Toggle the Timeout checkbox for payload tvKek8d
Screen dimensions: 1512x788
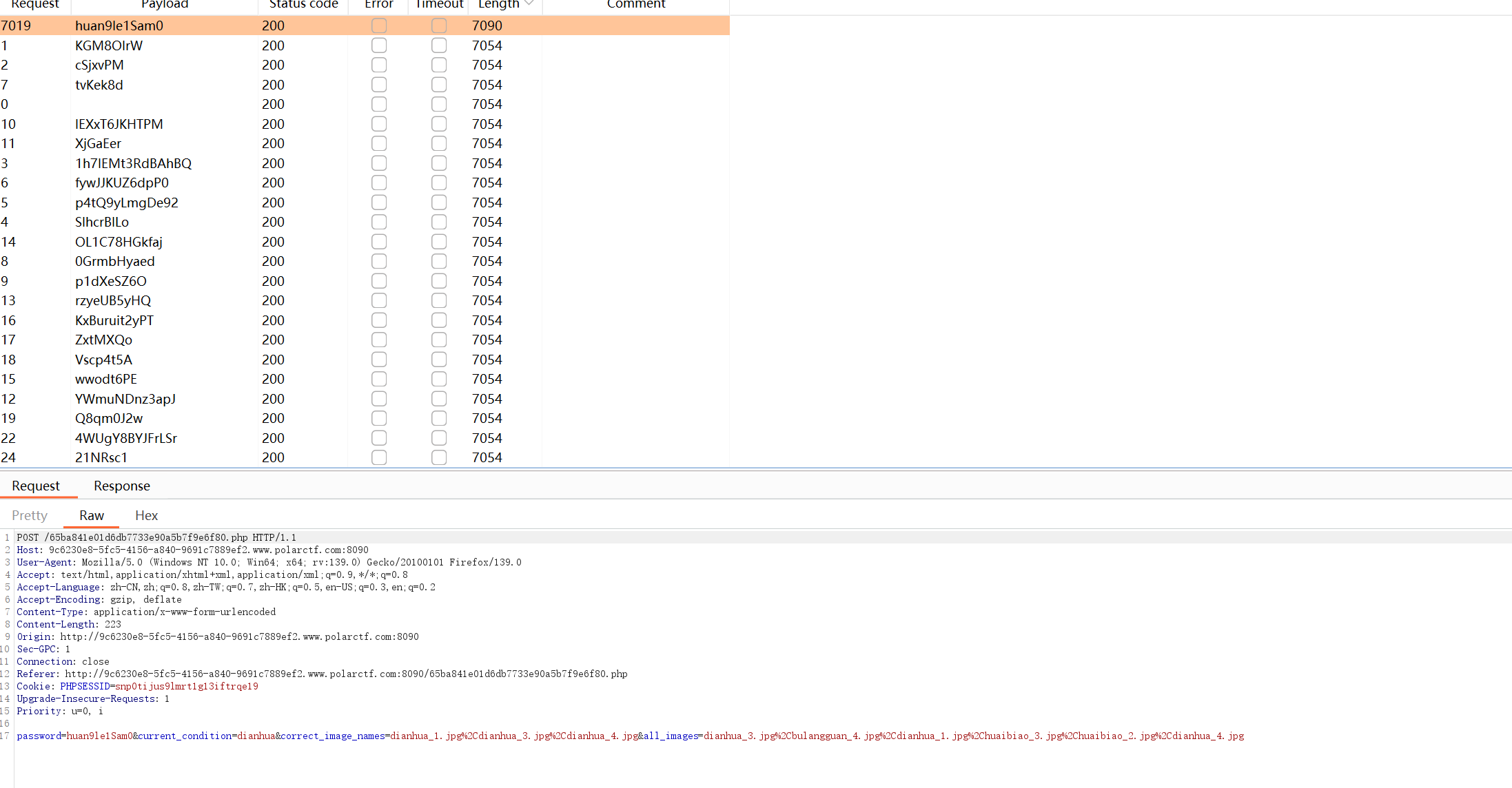point(439,84)
